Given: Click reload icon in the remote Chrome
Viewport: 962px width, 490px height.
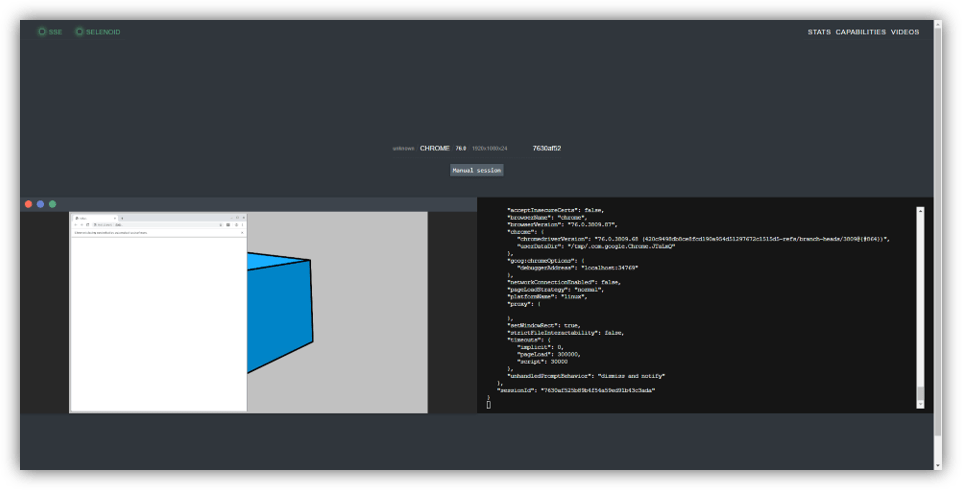Looking at the screenshot, I should (86, 225).
